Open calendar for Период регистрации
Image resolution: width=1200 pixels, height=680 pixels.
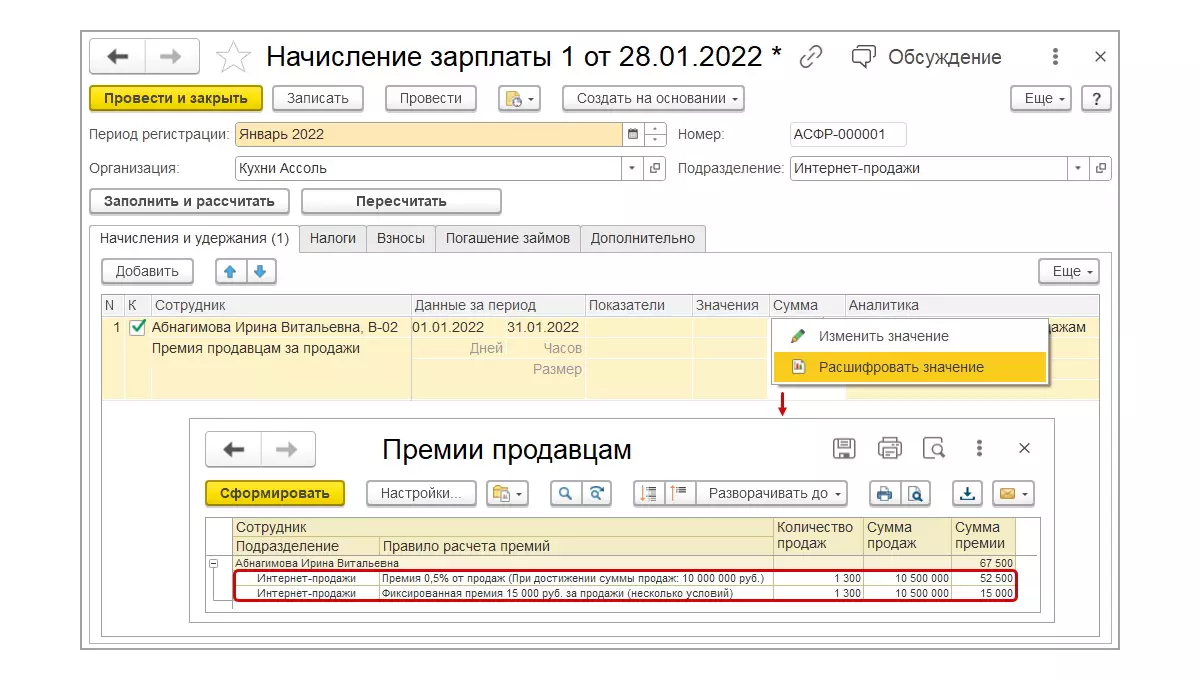633,134
